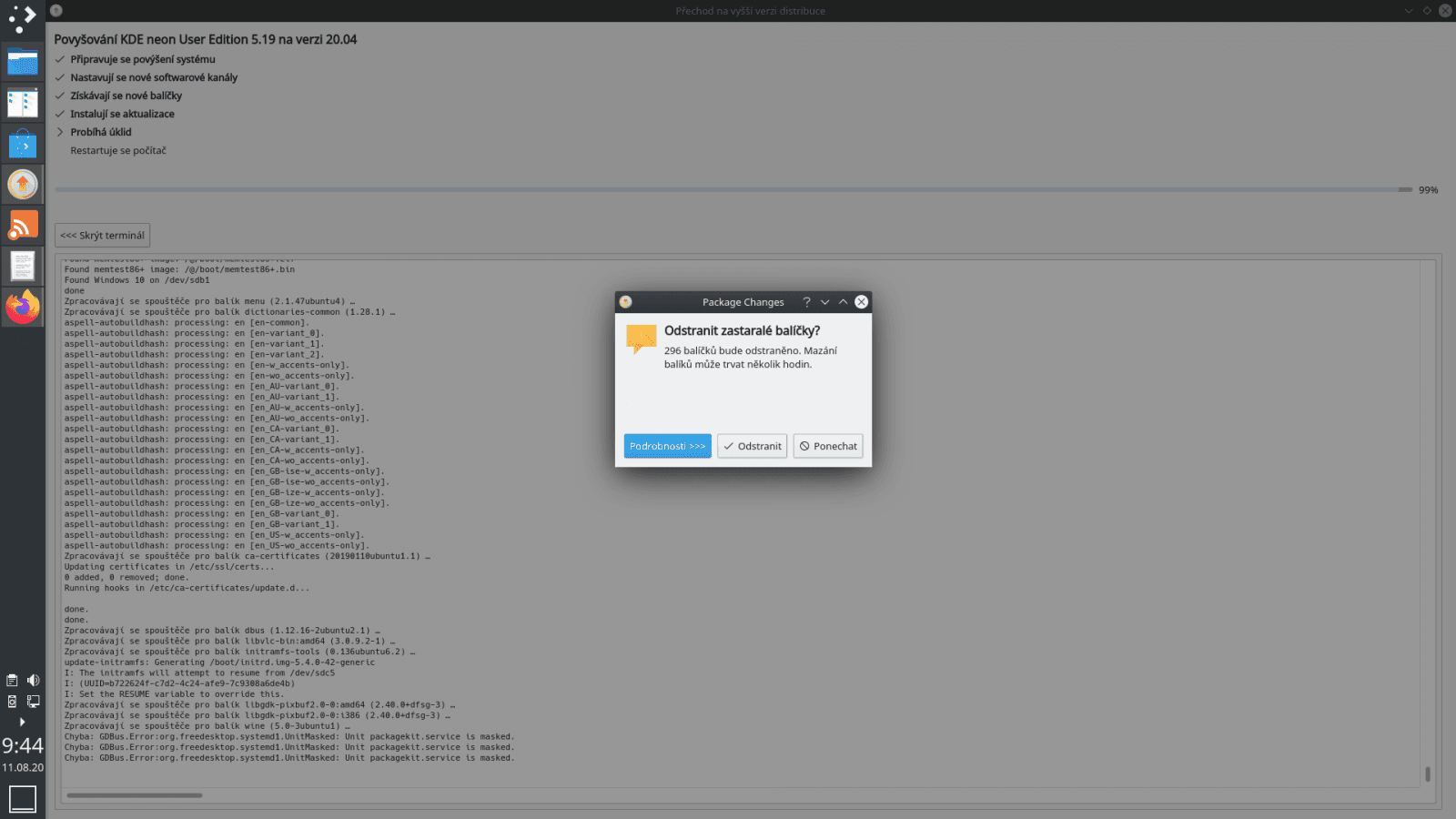Open the Discover software center from the dock

click(23, 143)
